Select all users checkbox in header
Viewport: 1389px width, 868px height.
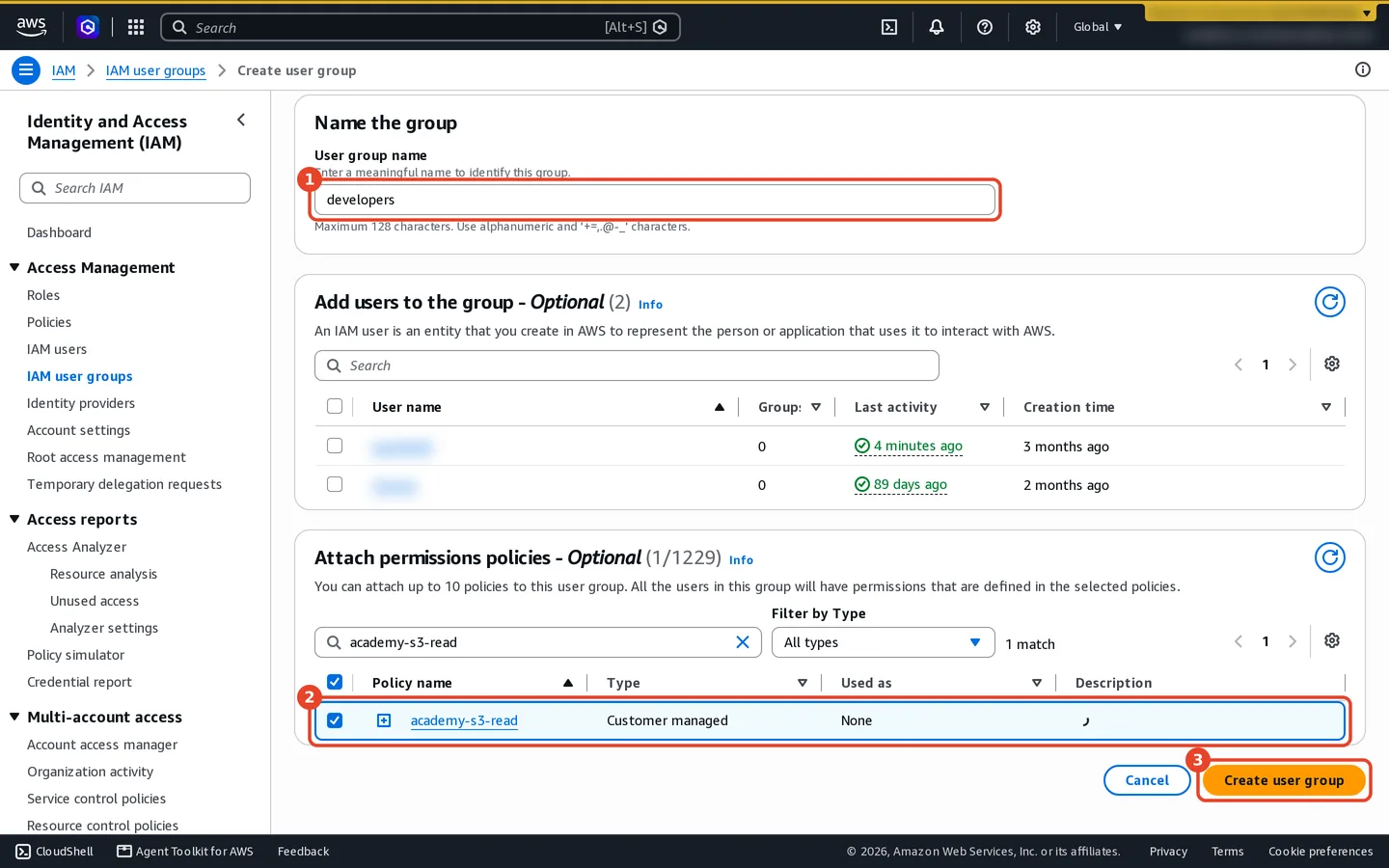335,406
